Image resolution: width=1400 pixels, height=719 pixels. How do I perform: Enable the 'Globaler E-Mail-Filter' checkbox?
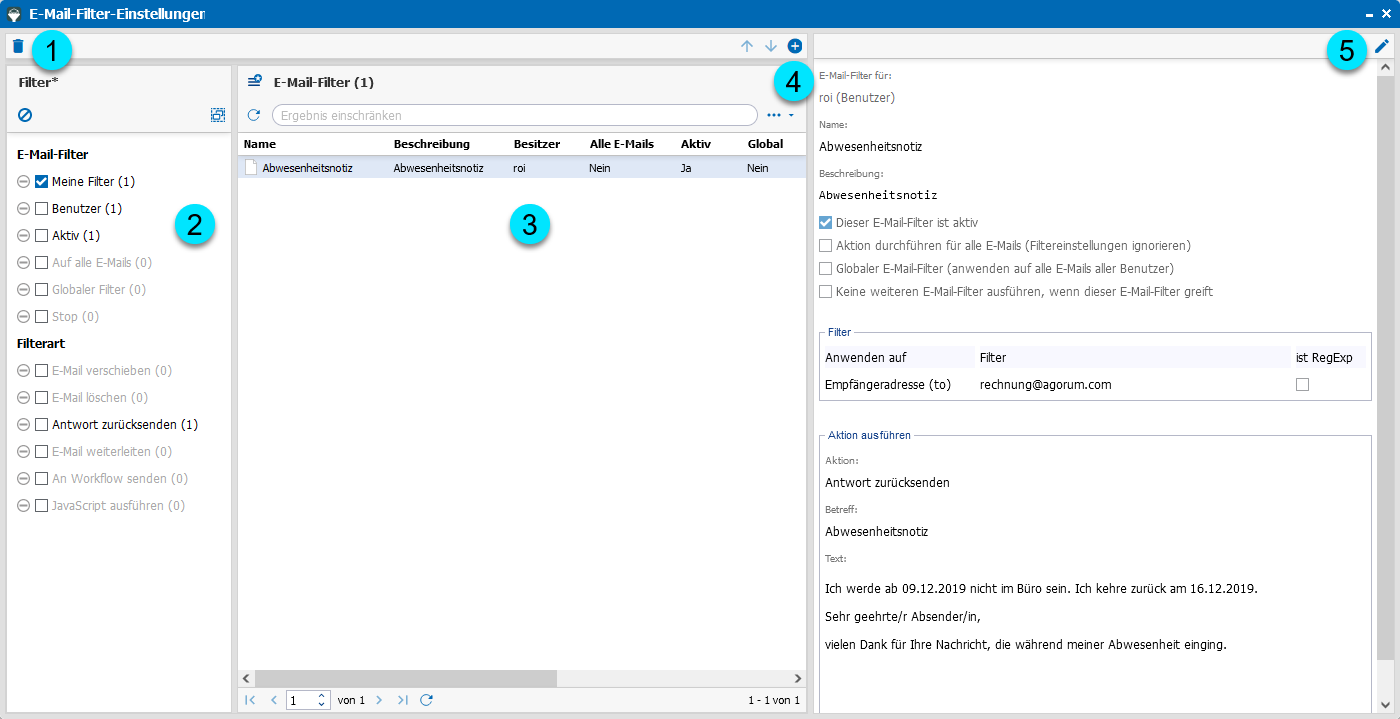pos(826,268)
